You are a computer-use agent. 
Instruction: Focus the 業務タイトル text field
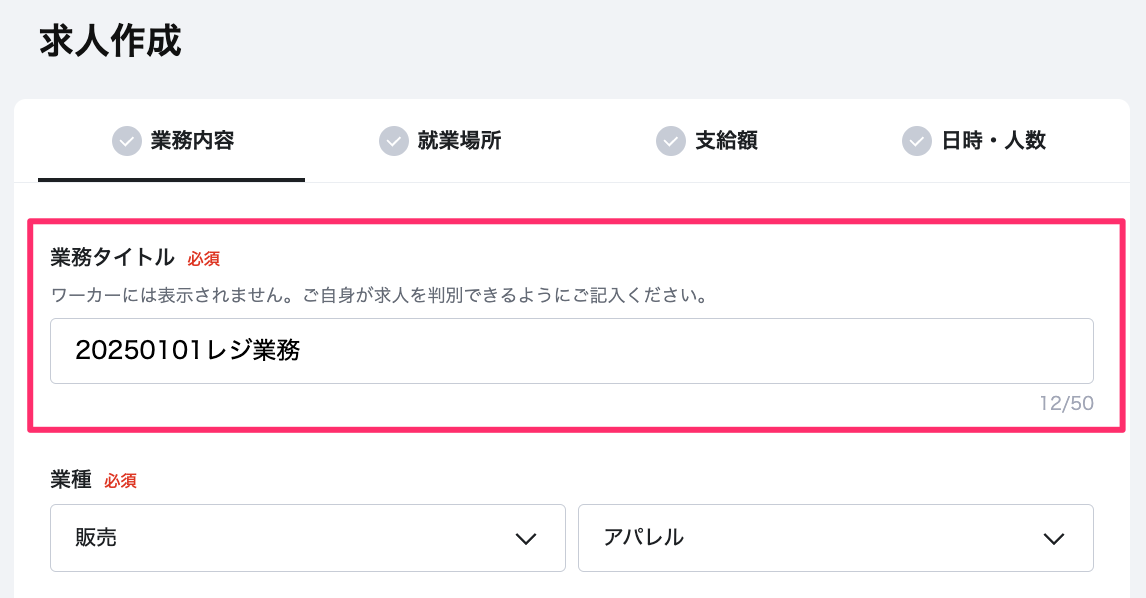(x=571, y=351)
